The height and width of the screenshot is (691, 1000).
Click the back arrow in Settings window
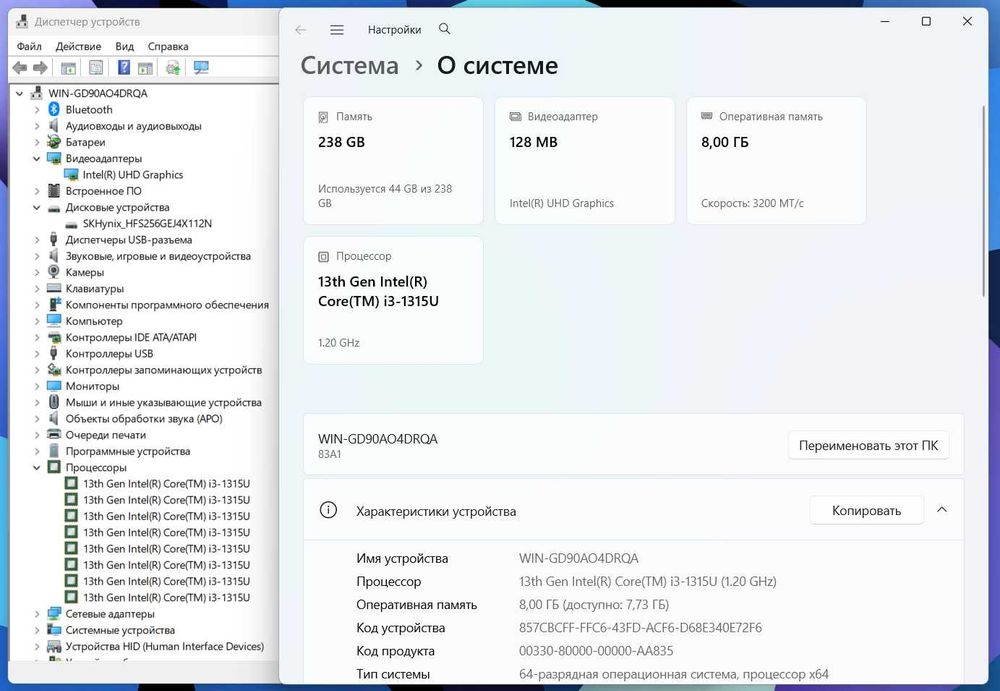[300, 29]
